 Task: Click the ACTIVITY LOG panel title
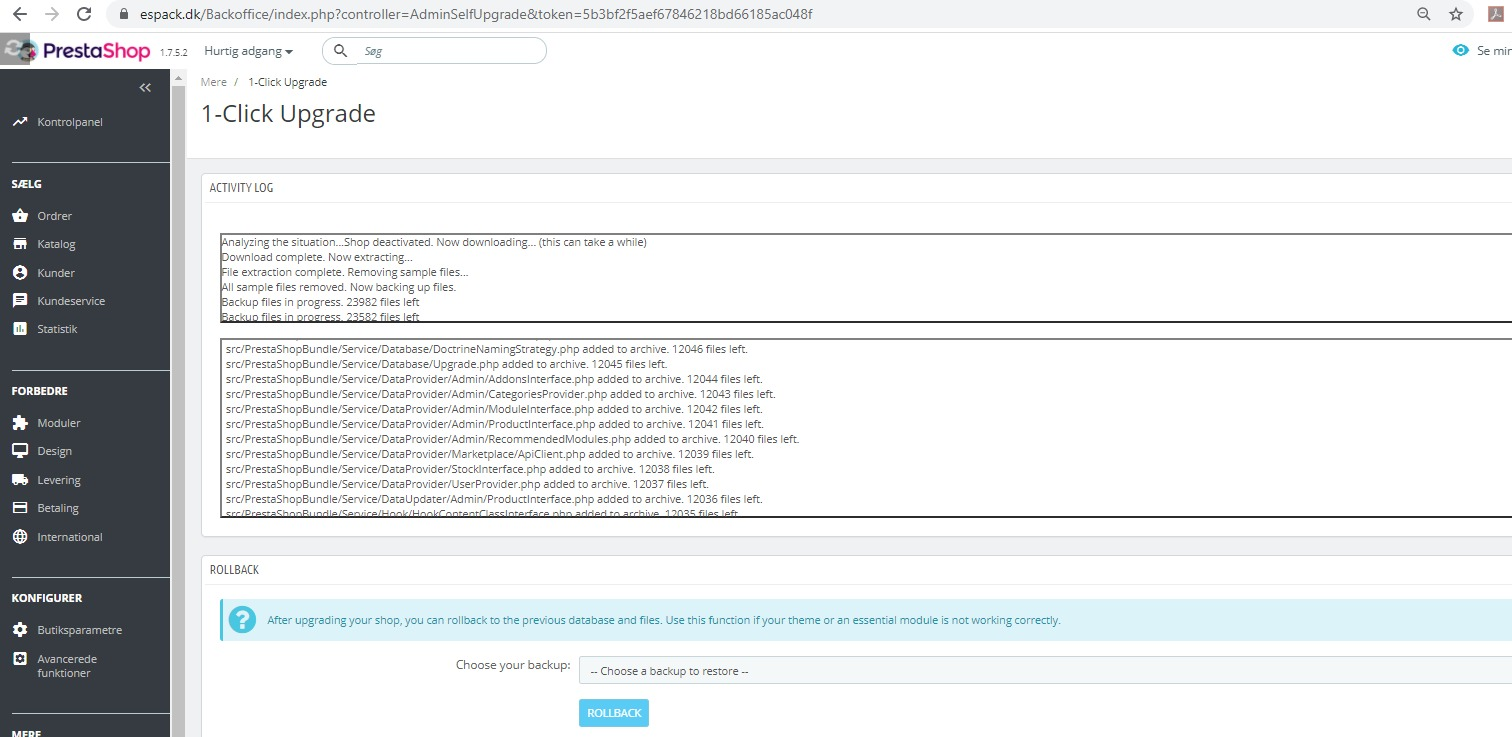point(241,188)
